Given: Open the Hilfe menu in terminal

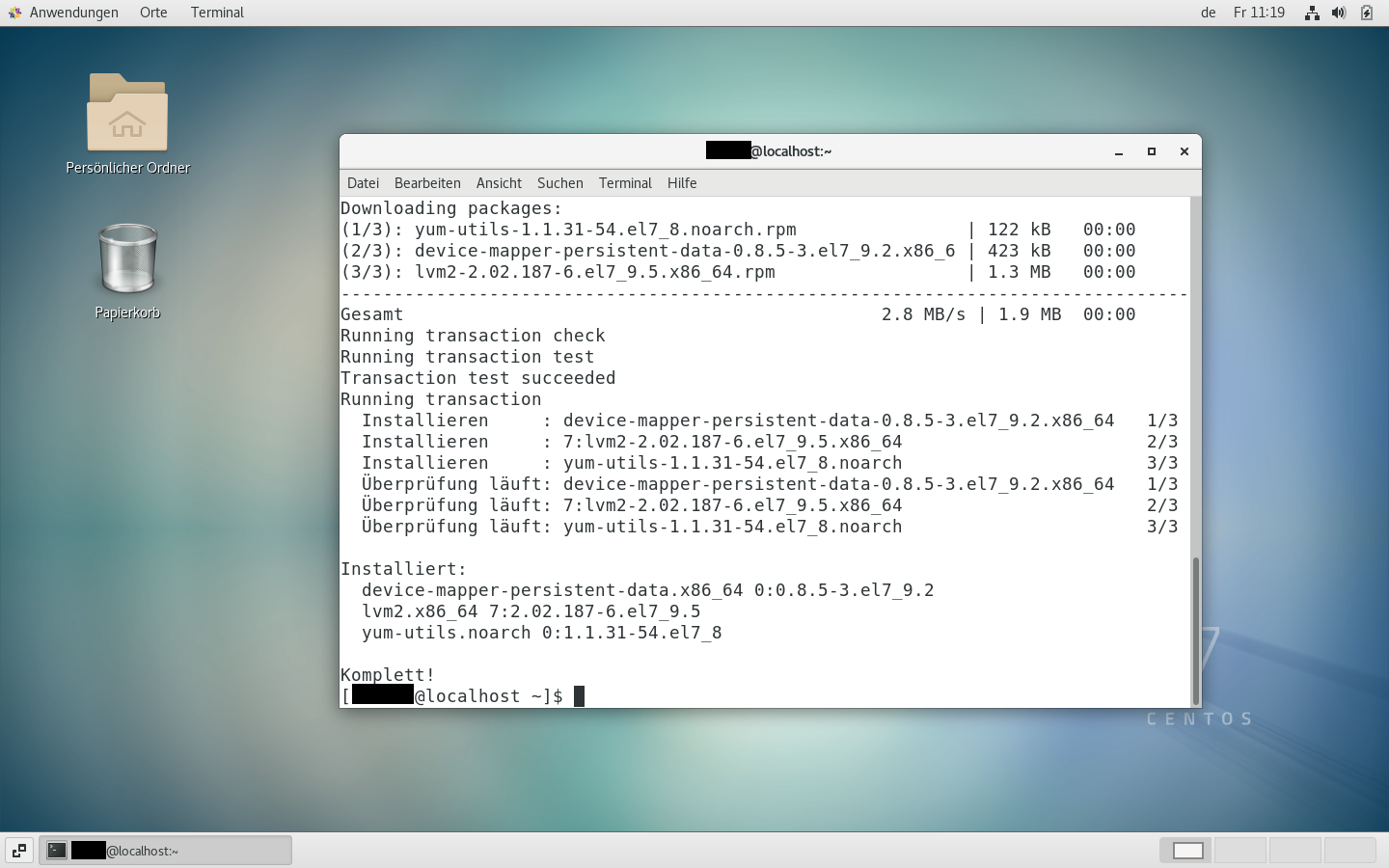Looking at the screenshot, I should coord(682,183).
